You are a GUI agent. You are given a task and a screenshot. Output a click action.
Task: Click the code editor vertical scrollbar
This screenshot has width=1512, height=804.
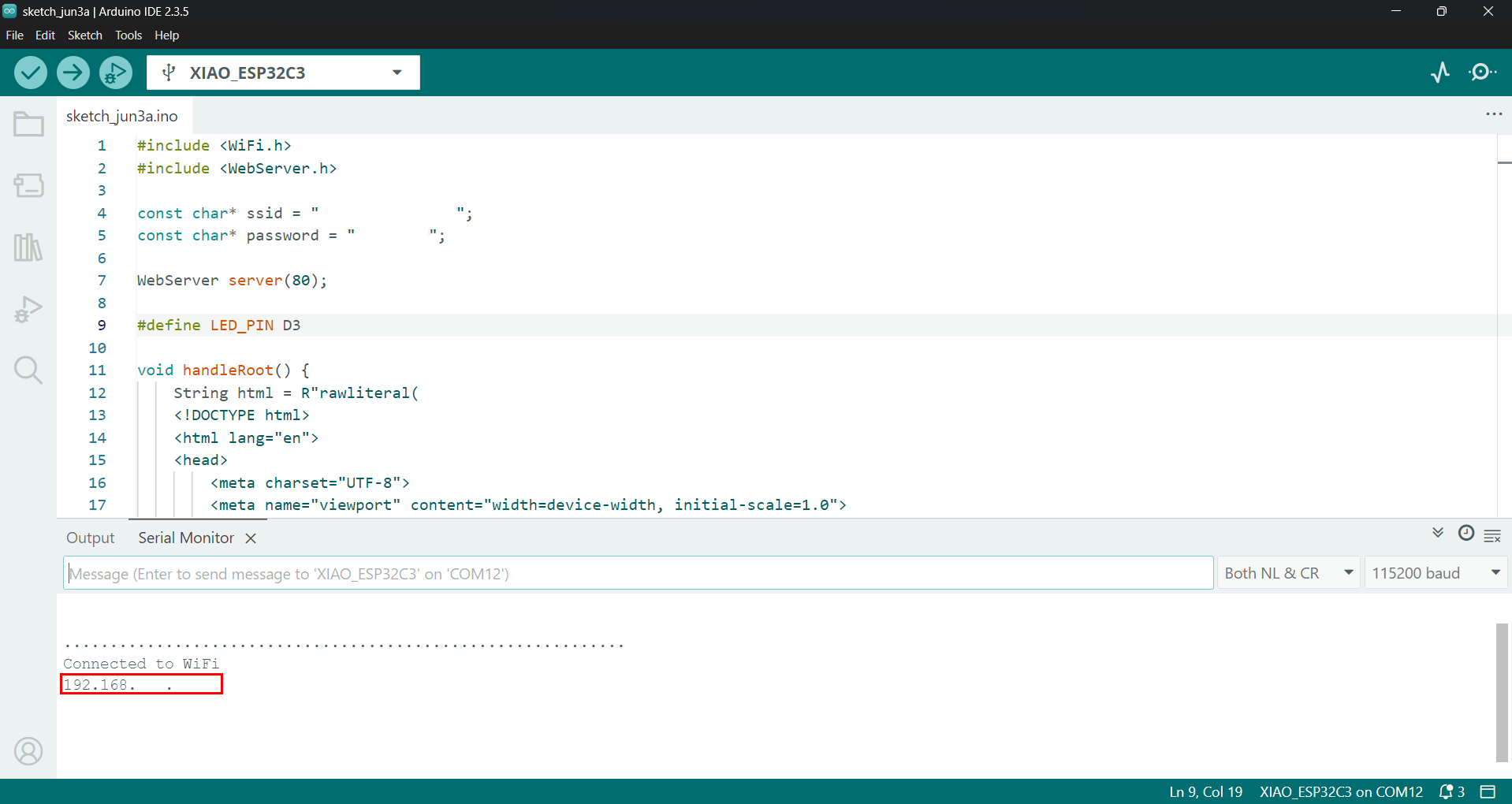click(1504, 325)
